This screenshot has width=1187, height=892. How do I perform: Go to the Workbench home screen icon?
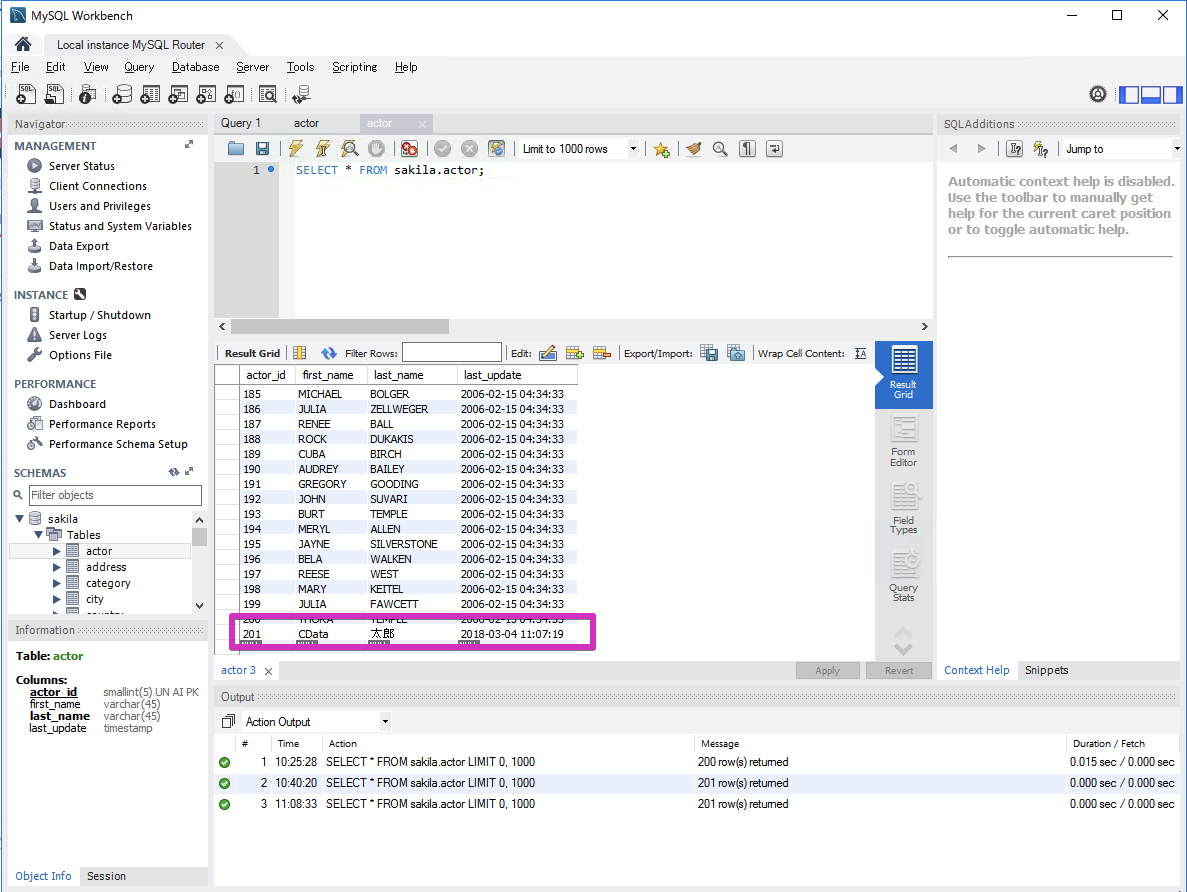(x=23, y=44)
